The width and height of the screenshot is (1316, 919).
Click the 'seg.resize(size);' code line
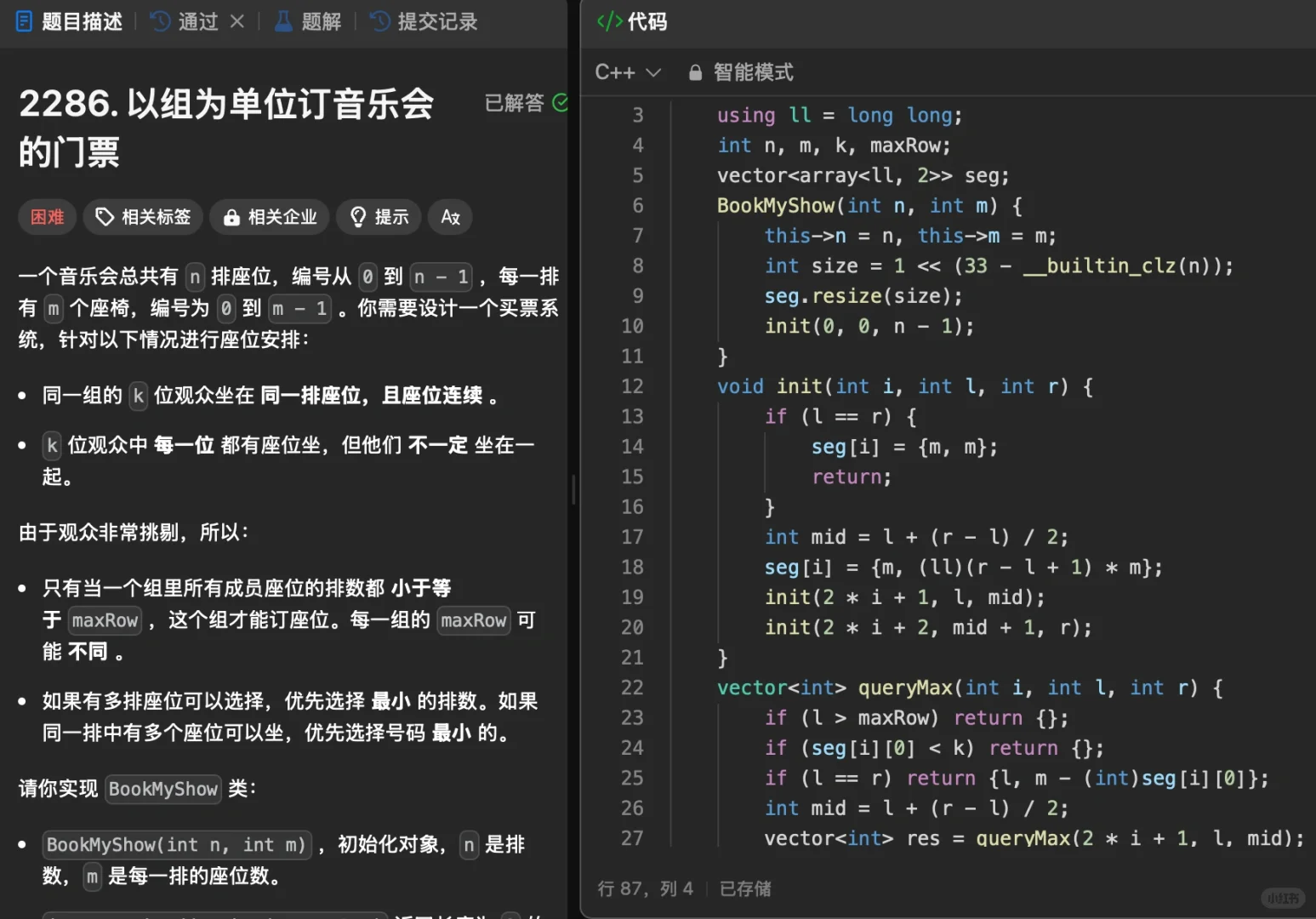pyautogui.click(x=863, y=296)
